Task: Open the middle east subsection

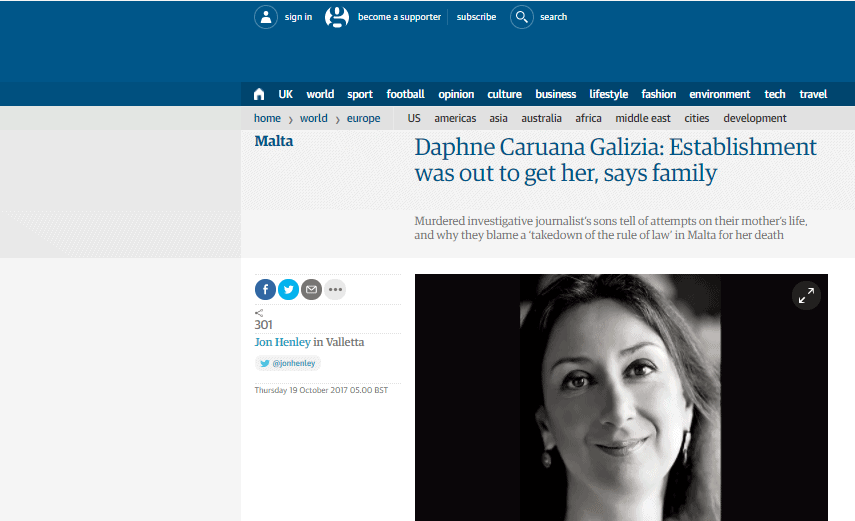Action: coord(643,118)
